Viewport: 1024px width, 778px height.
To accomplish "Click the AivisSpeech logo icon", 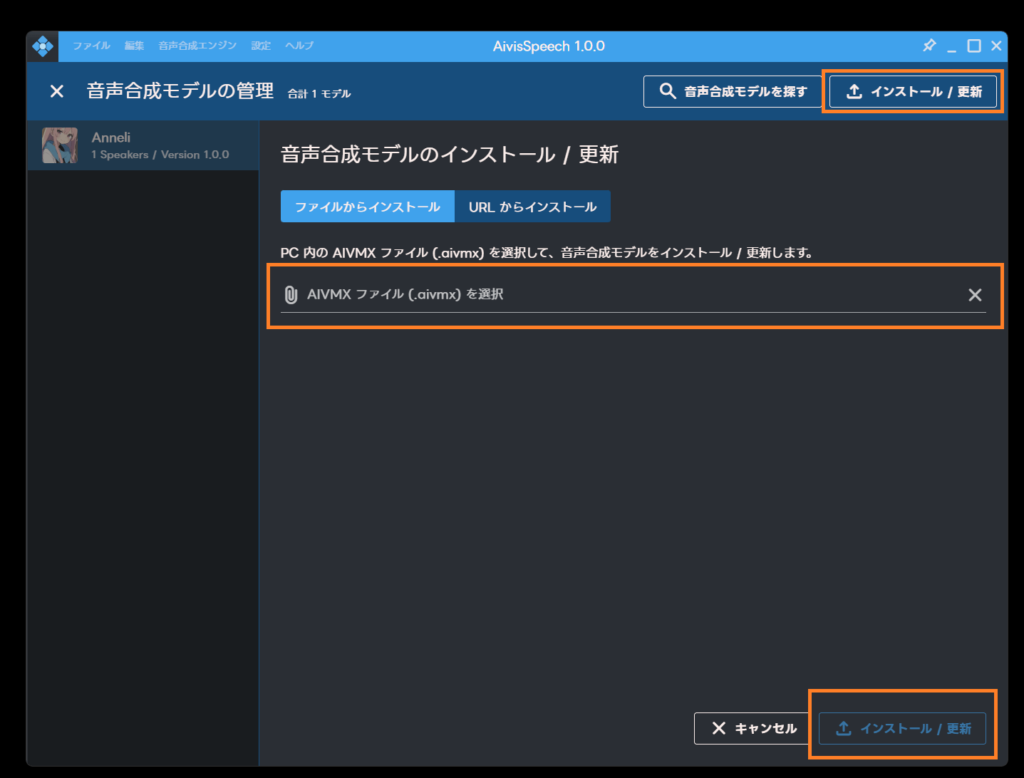I will (x=42, y=46).
